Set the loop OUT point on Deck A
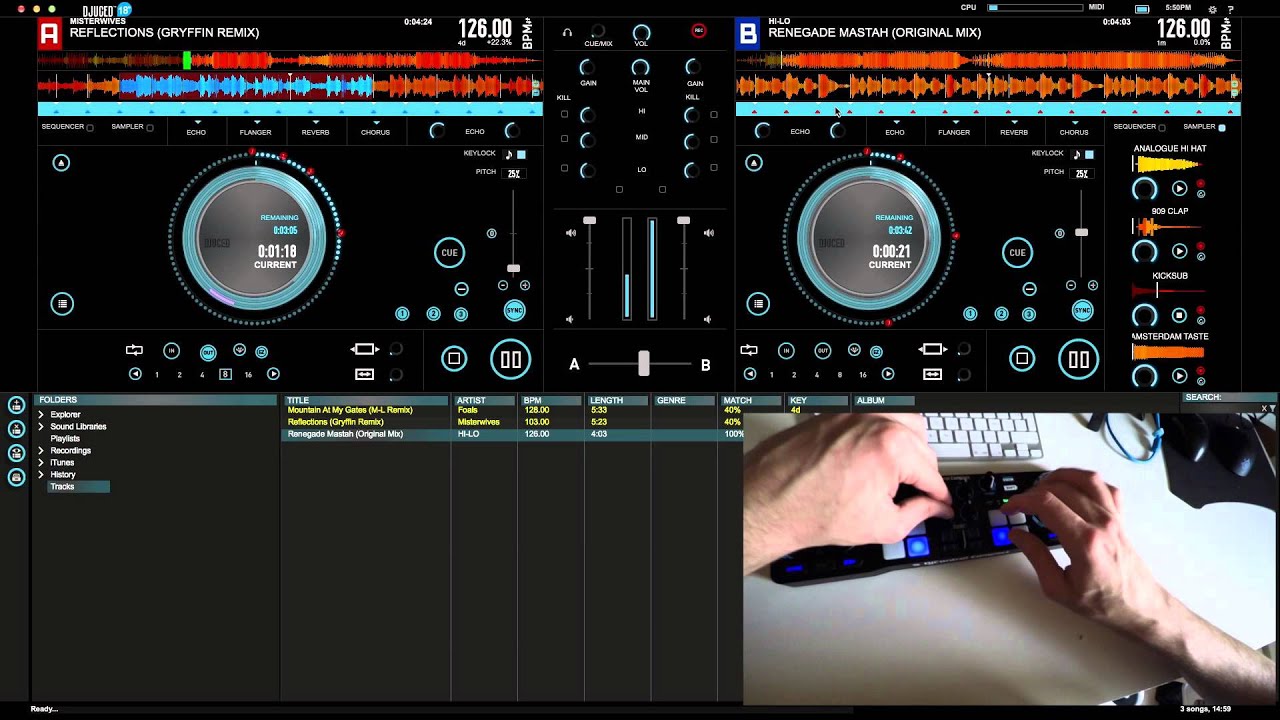 (x=208, y=352)
